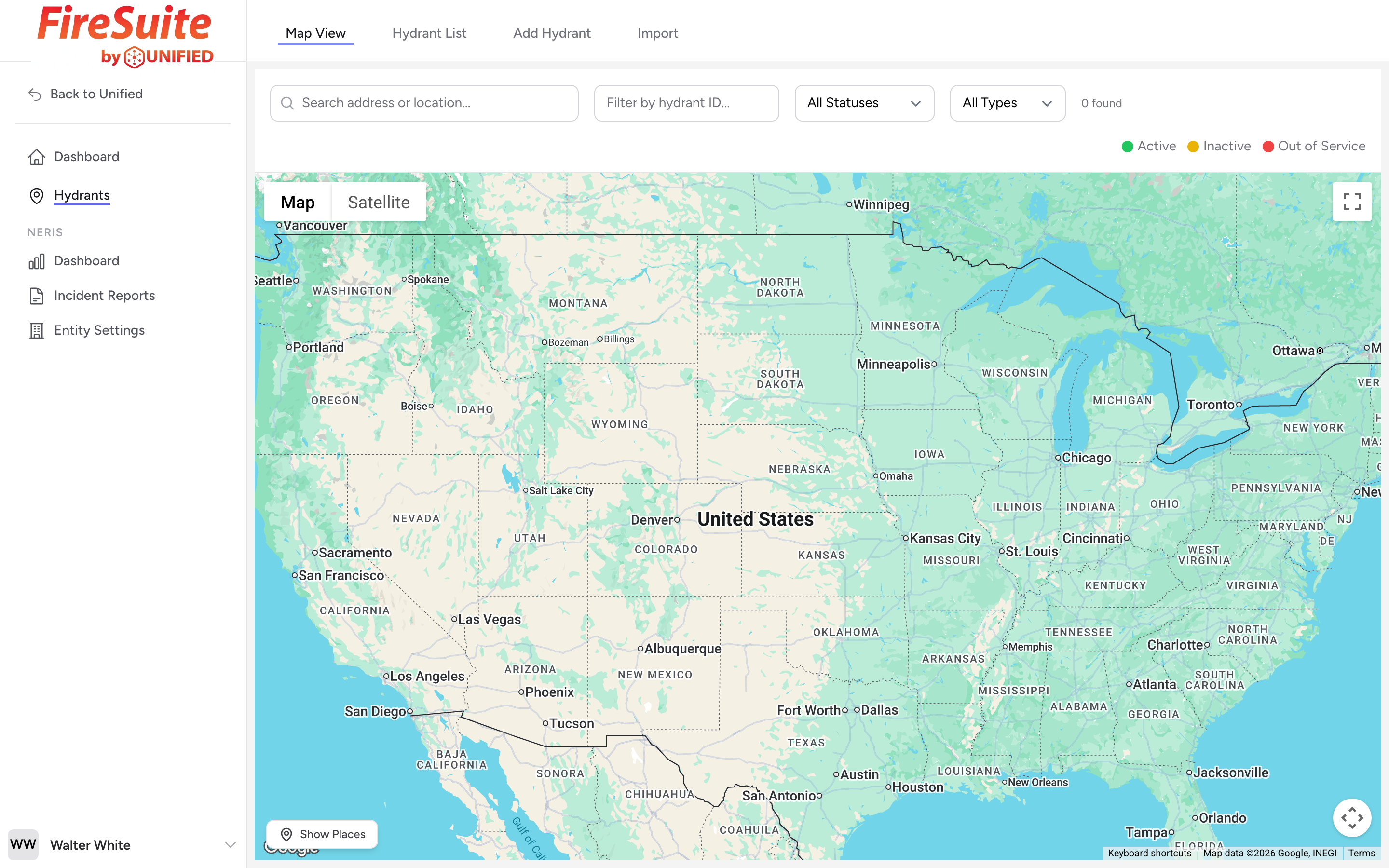
Task: Click the search magnifier icon
Action: [287, 103]
